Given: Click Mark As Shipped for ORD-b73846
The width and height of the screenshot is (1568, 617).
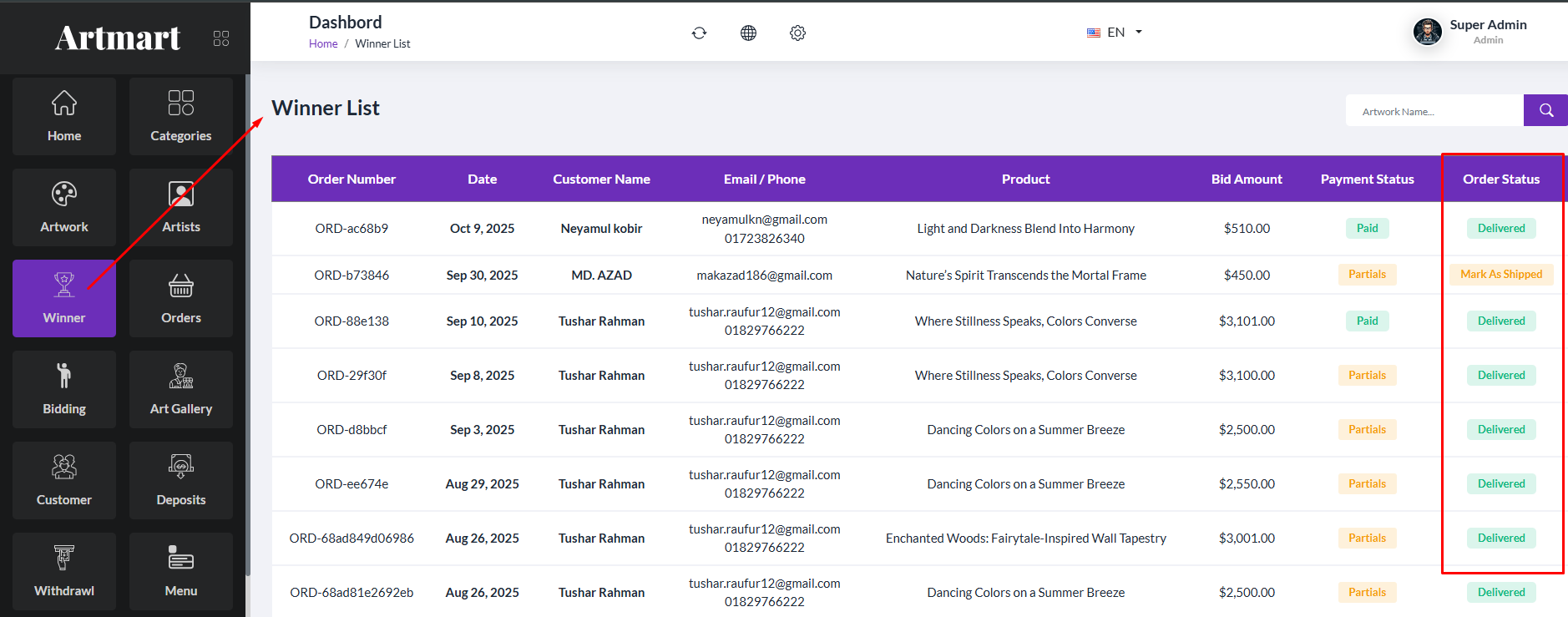Looking at the screenshot, I should click(1500, 275).
